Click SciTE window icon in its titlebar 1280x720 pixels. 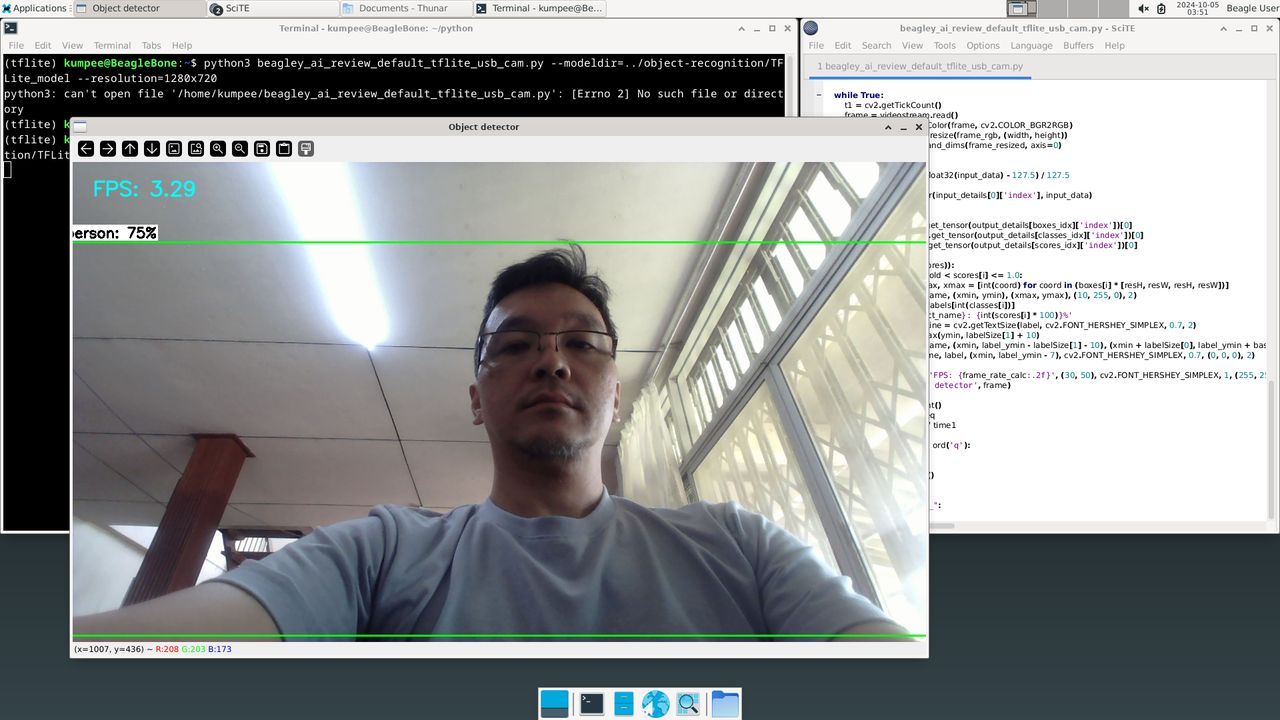coord(811,28)
